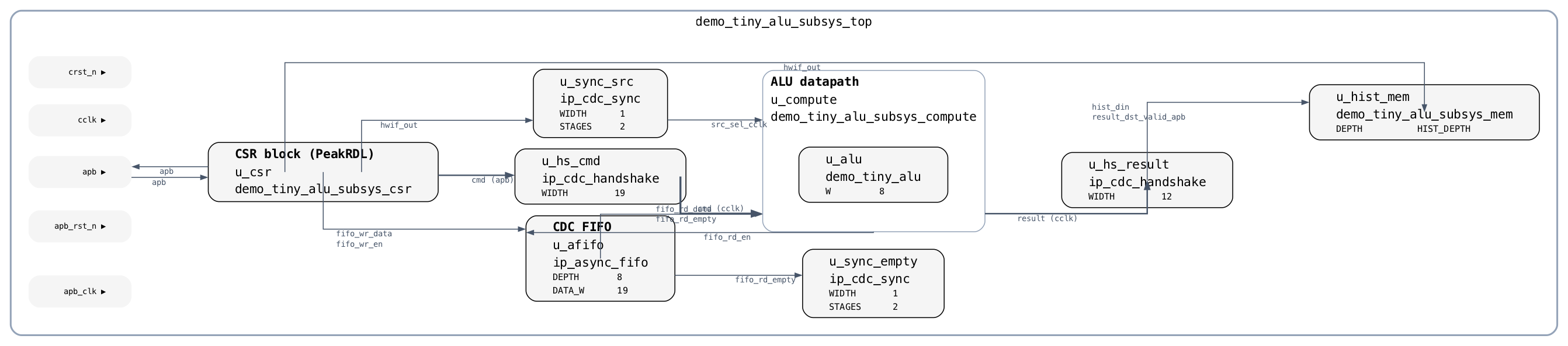Click the DATA_W 19 parameter row
The width and height of the screenshot is (1568, 346).
pyautogui.click(x=590, y=291)
